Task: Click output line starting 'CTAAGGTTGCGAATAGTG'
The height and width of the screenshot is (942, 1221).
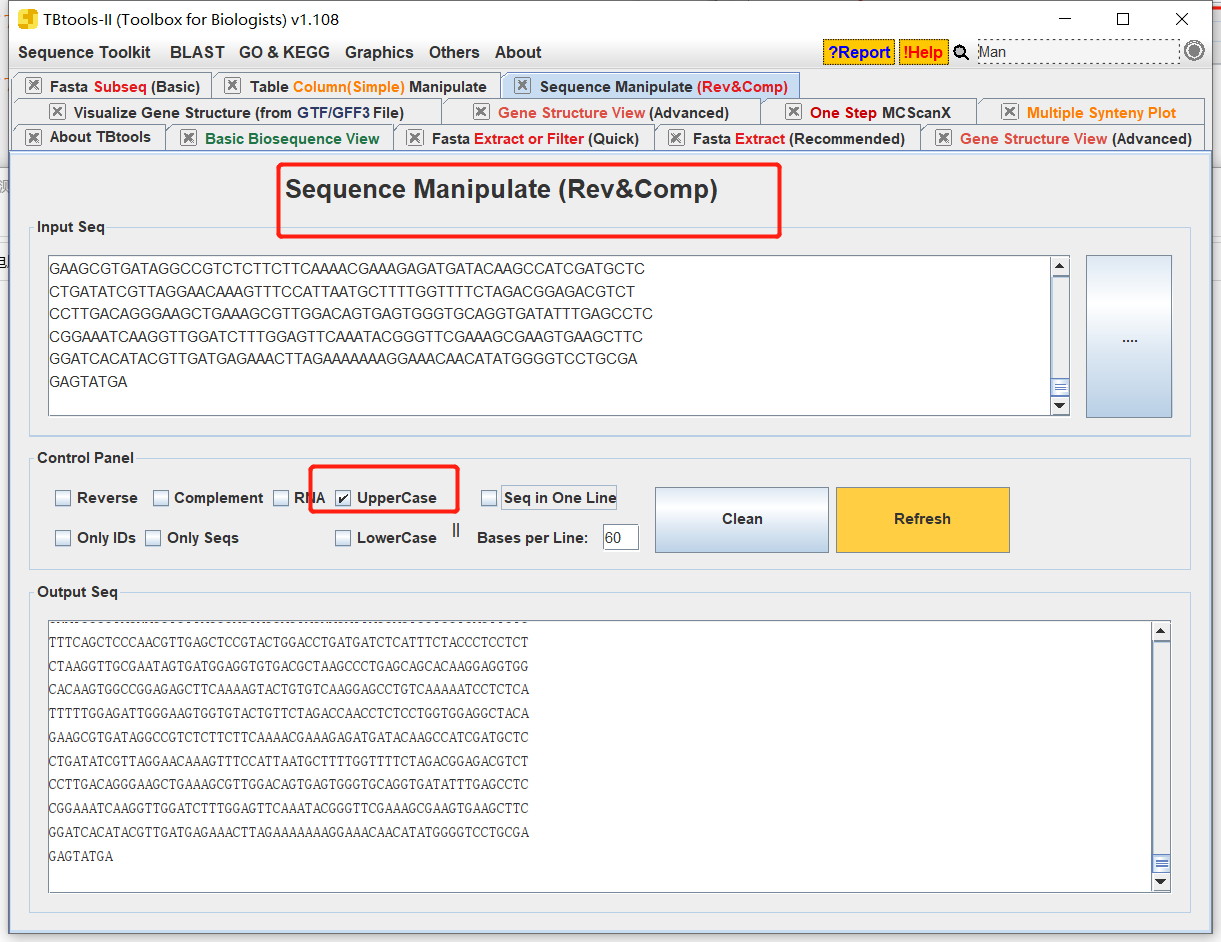Action: [289, 666]
